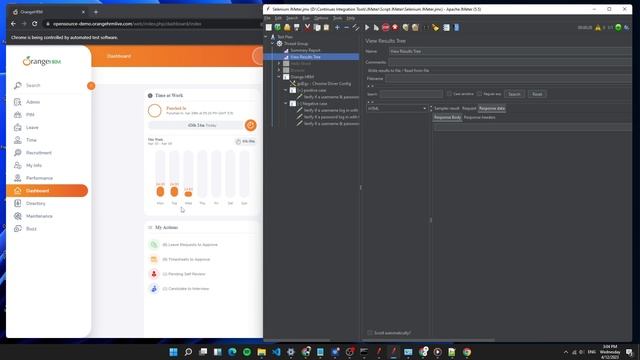
Task: Collapse the Thread Group tree node
Action: pyautogui.click(x=272, y=43)
